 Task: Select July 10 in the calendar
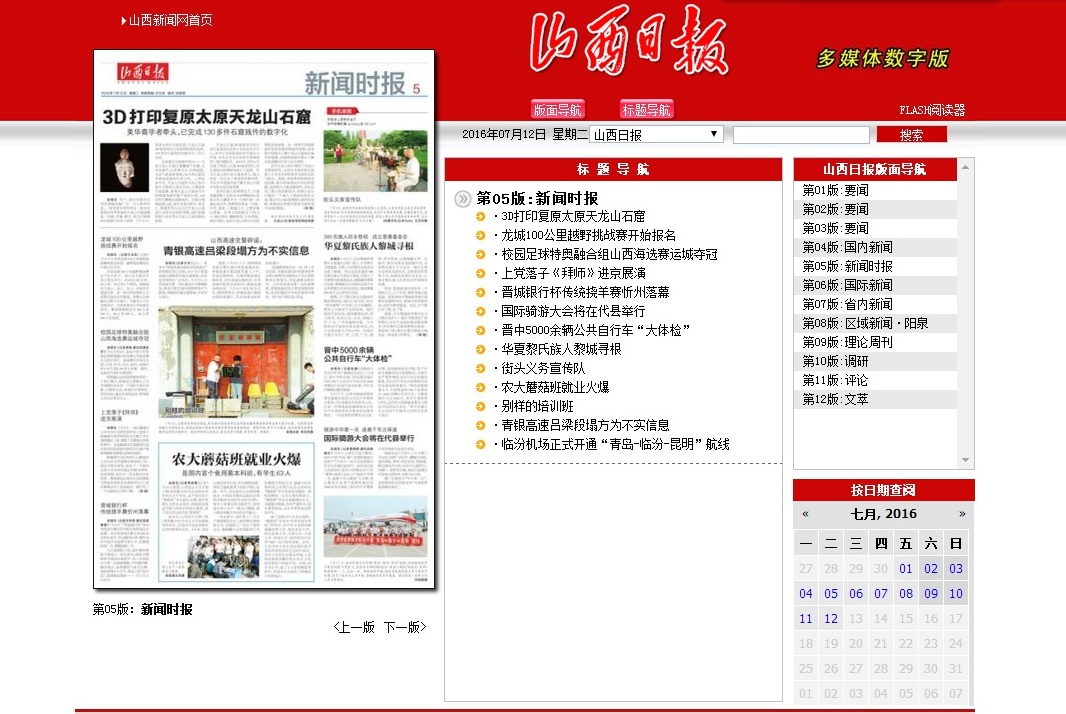(x=956, y=594)
